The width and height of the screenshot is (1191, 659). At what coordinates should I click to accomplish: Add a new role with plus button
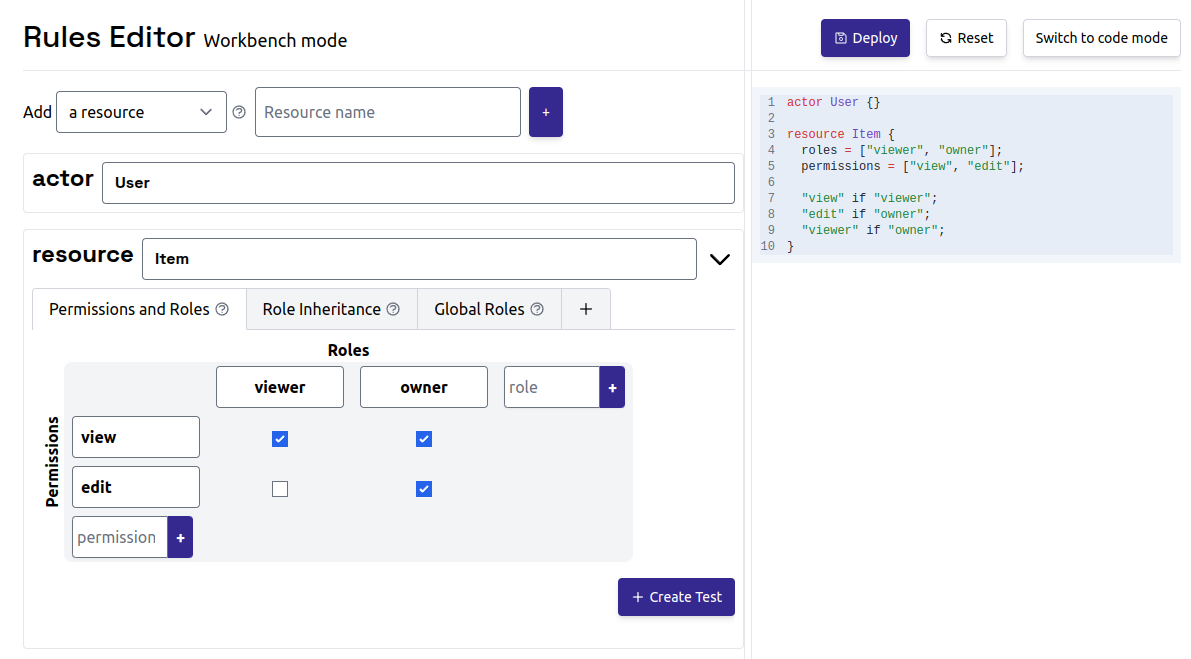point(612,387)
